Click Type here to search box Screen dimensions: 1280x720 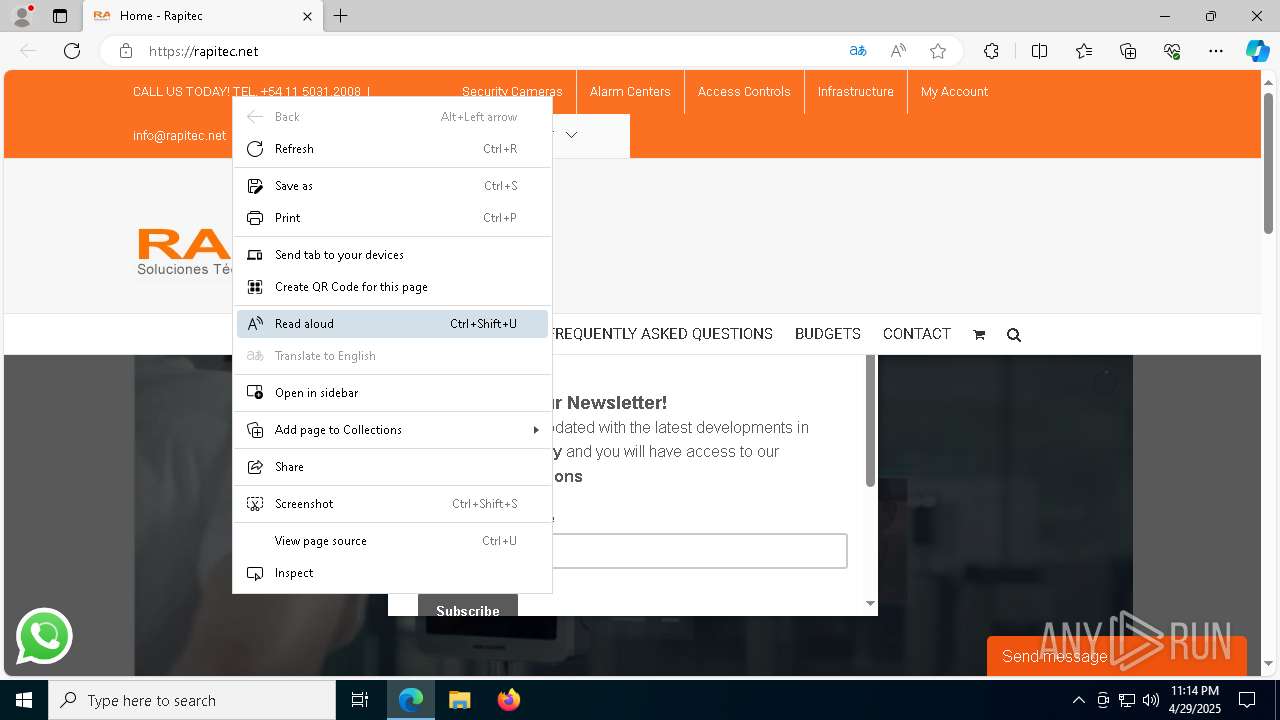pyautogui.click(x=192, y=700)
